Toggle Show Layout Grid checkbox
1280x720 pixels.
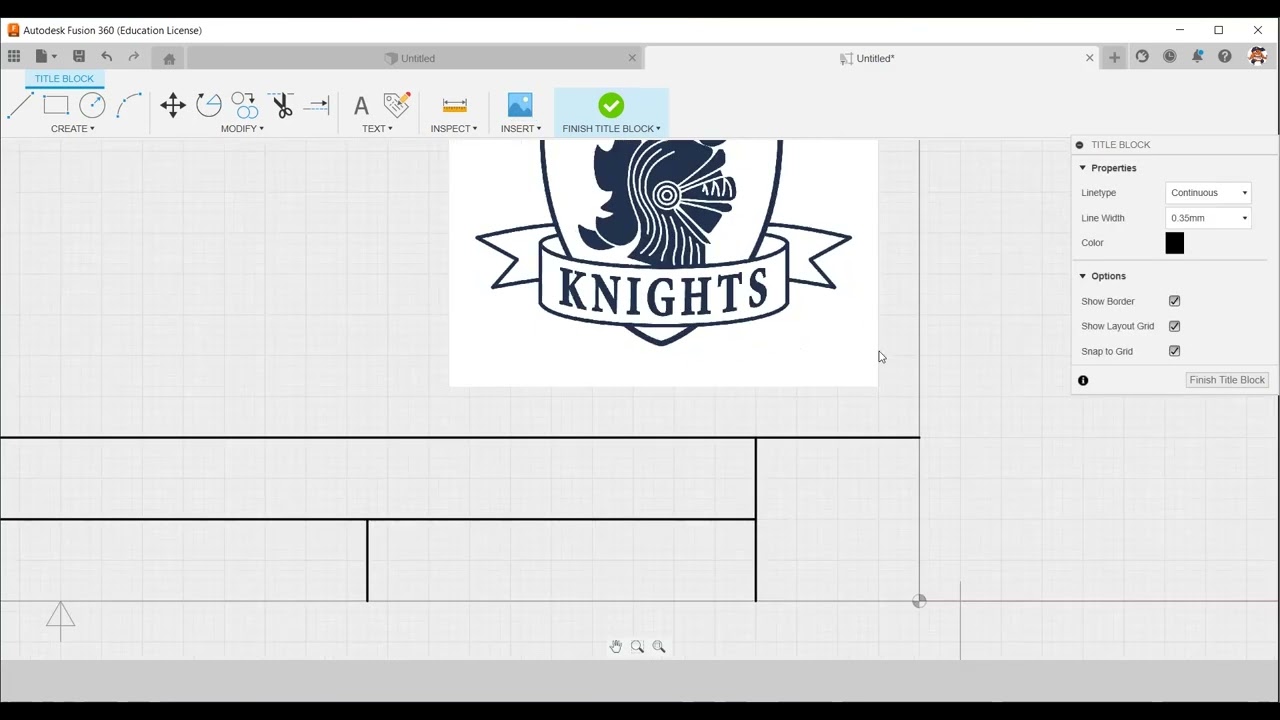pyautogui.click(x=1175, y=326)
